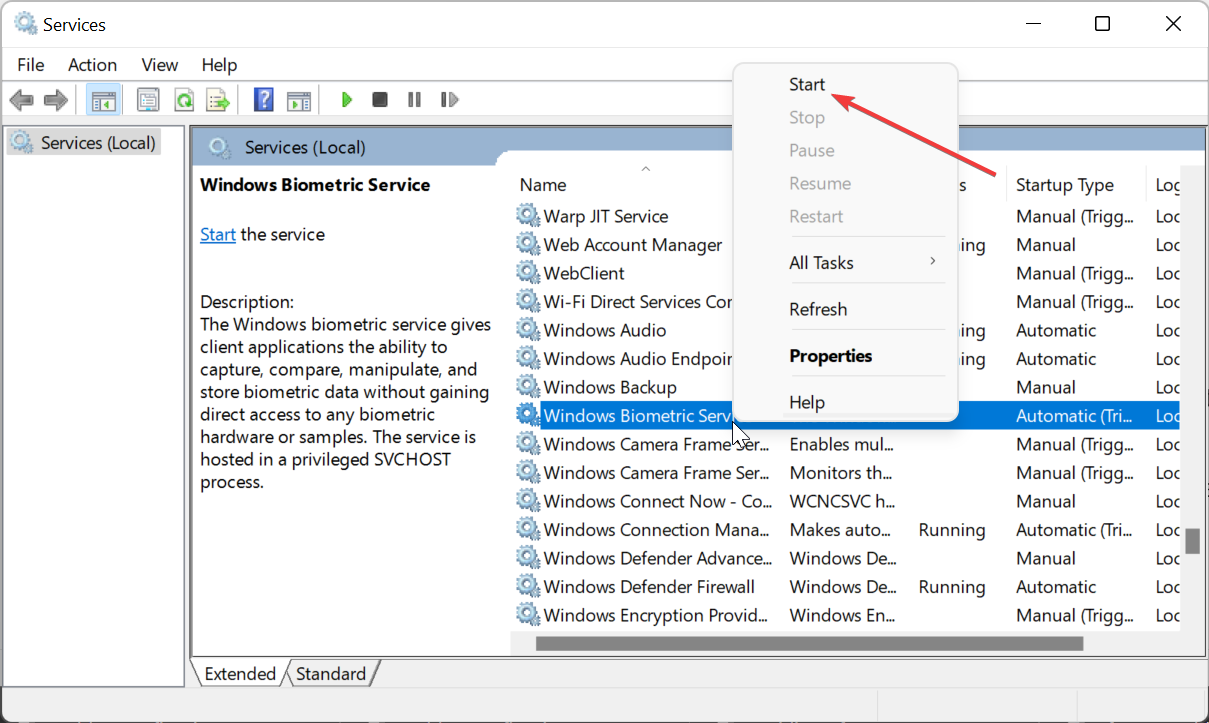1209x723 pixels.
Task: Click gear icon beside Windows Audio
Action: click(x=527, y=330)
